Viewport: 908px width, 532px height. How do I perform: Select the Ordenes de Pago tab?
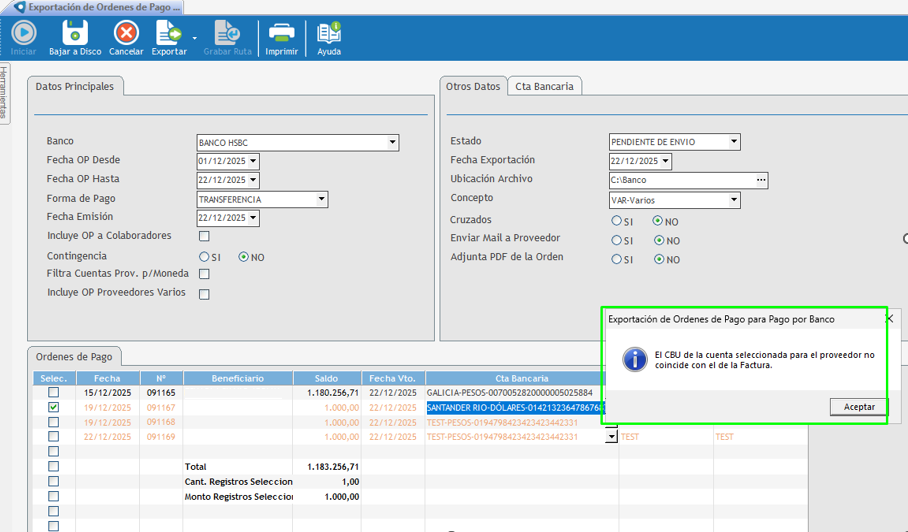tap(75, 357)
